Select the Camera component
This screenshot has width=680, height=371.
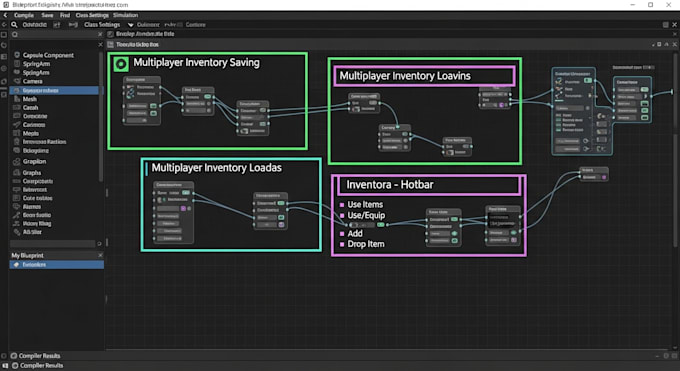tap(33, 82)
